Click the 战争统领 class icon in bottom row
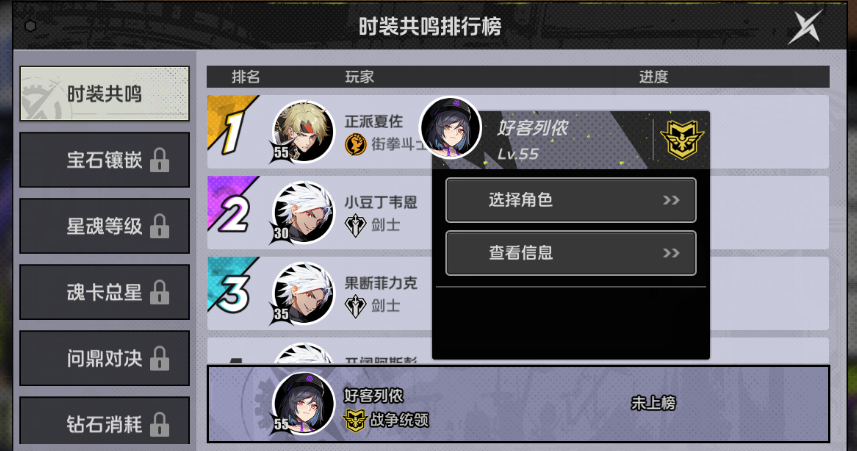 click(x=354, y=420)
